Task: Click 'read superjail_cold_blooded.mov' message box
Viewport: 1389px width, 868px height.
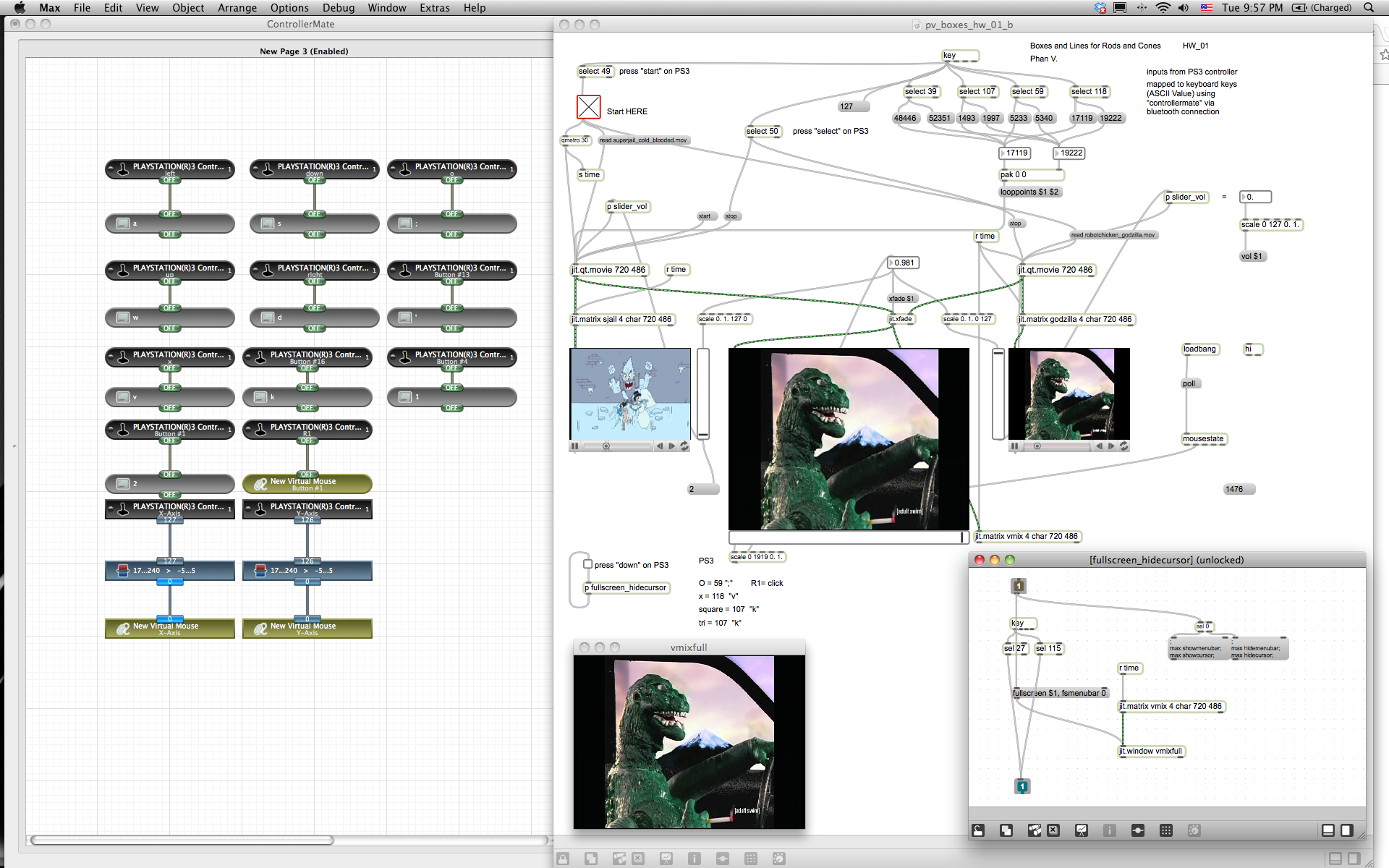Action: tap(643, 140)
